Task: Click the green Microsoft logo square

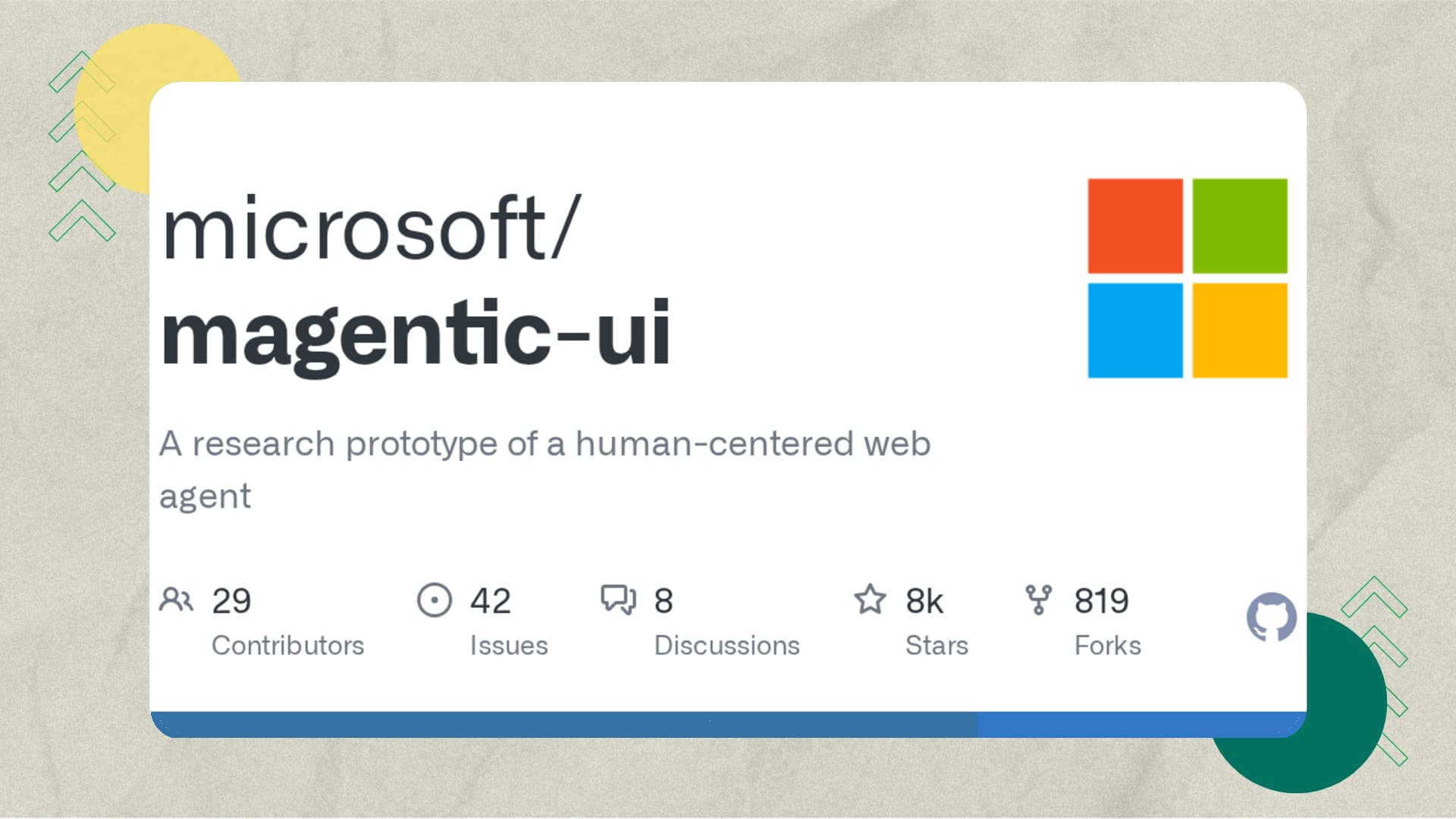Action: 1240,226
